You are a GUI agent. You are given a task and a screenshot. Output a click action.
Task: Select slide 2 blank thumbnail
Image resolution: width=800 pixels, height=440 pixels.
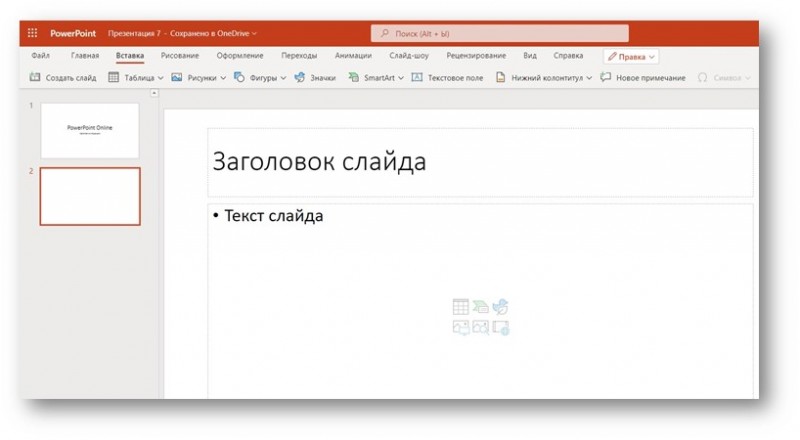pyautogui.click(x=90, y=196)
